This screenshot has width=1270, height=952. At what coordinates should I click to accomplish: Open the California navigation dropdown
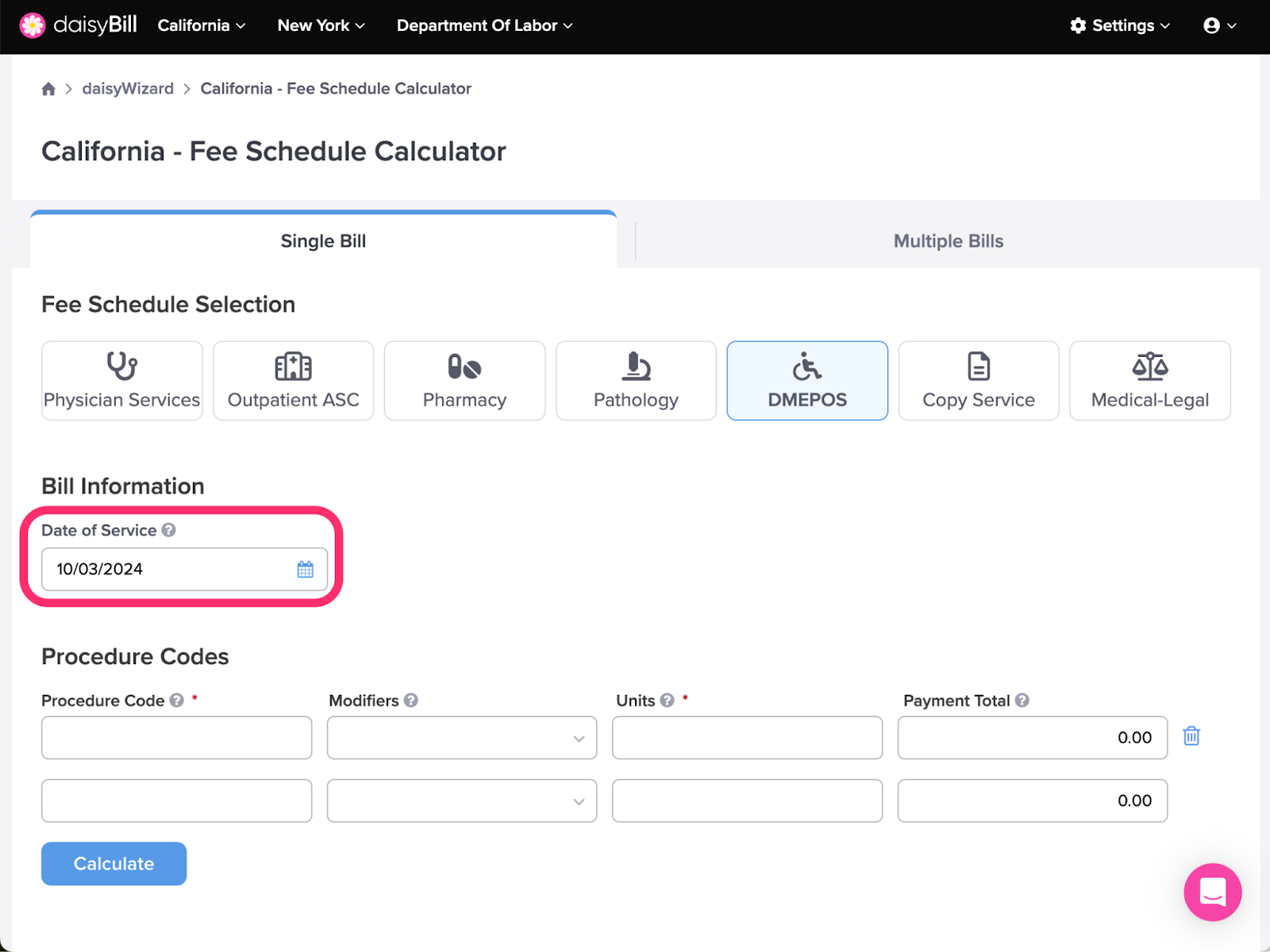pos(202,25)
